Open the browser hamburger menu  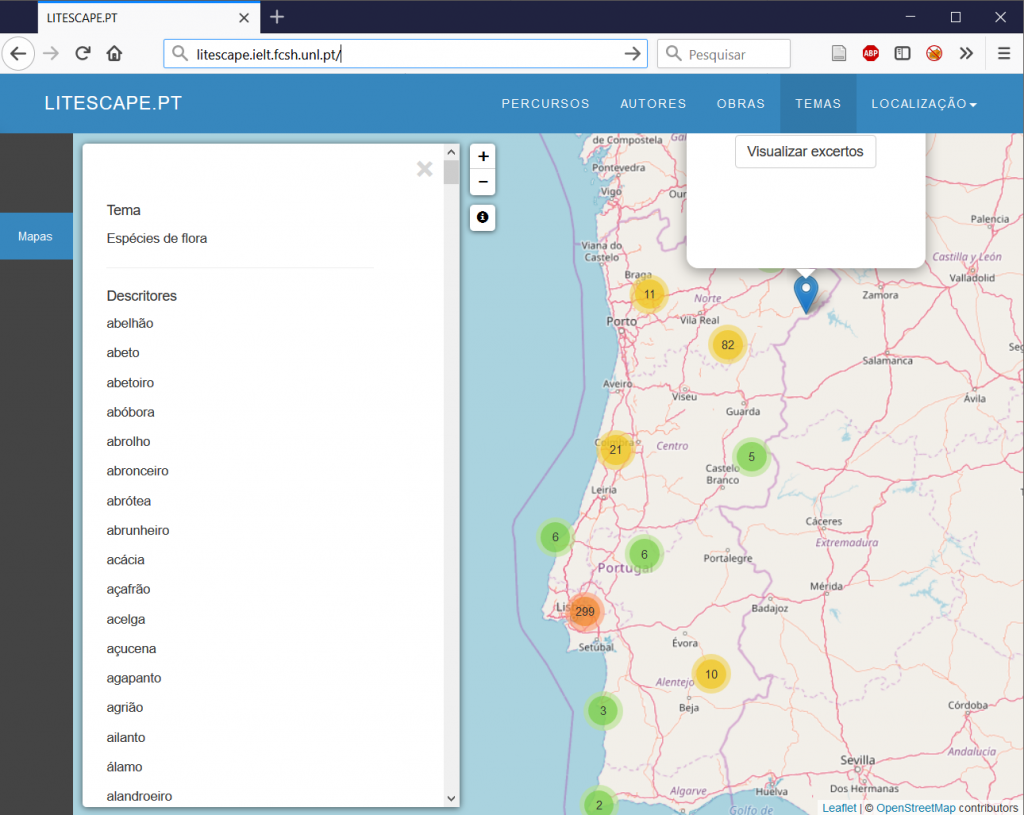(x=1004, y=54)
